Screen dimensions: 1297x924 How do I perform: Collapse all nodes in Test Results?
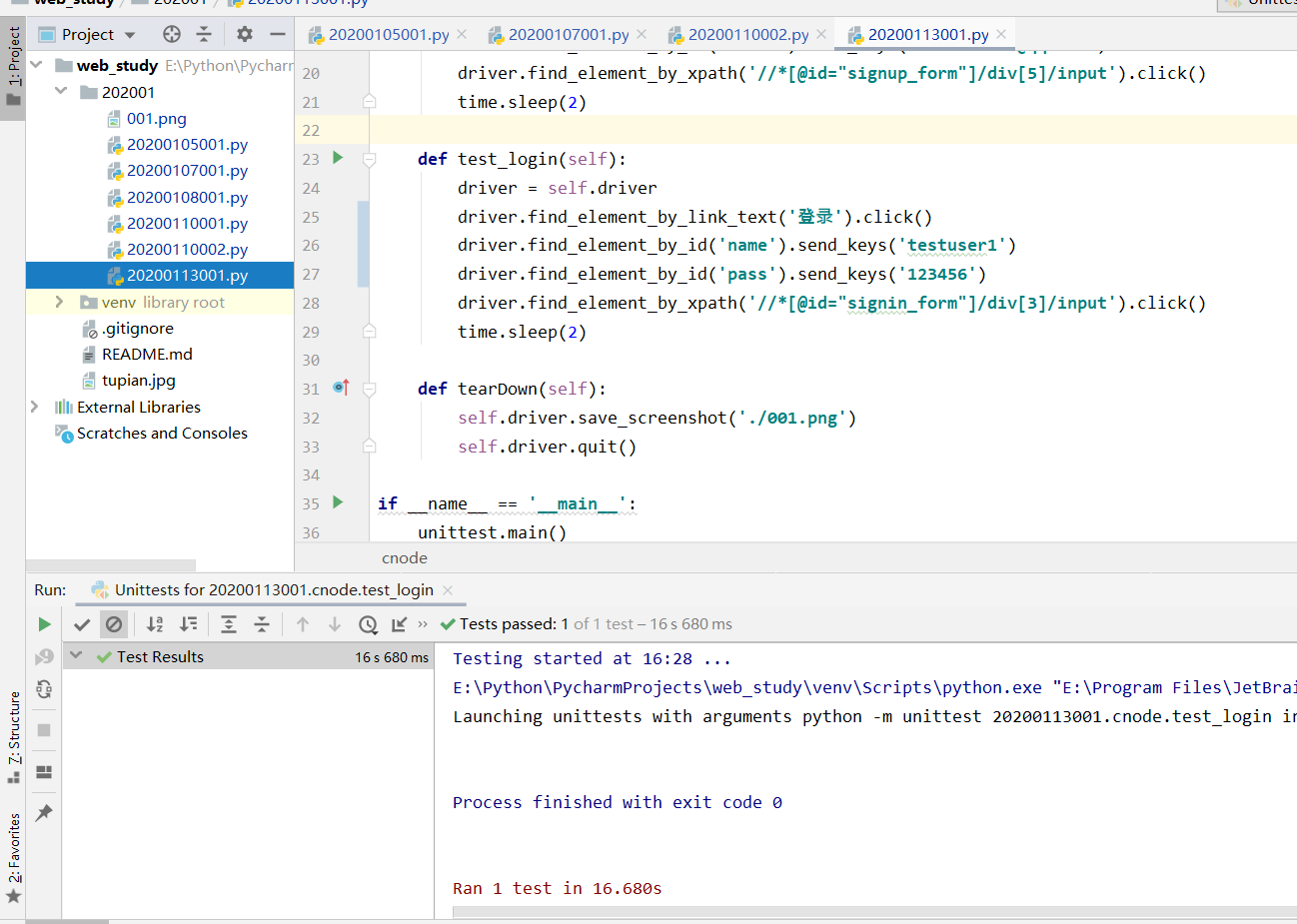point(261,623)
